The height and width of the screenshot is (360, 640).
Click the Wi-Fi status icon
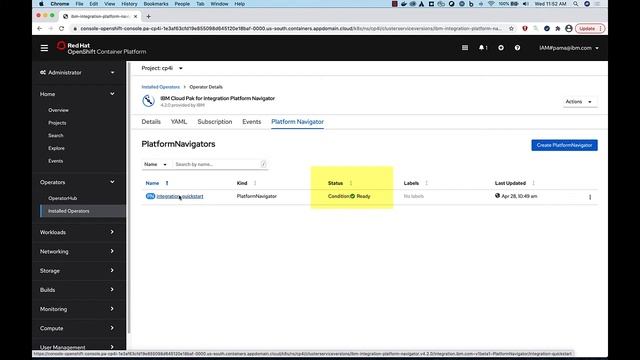[491, 4]
